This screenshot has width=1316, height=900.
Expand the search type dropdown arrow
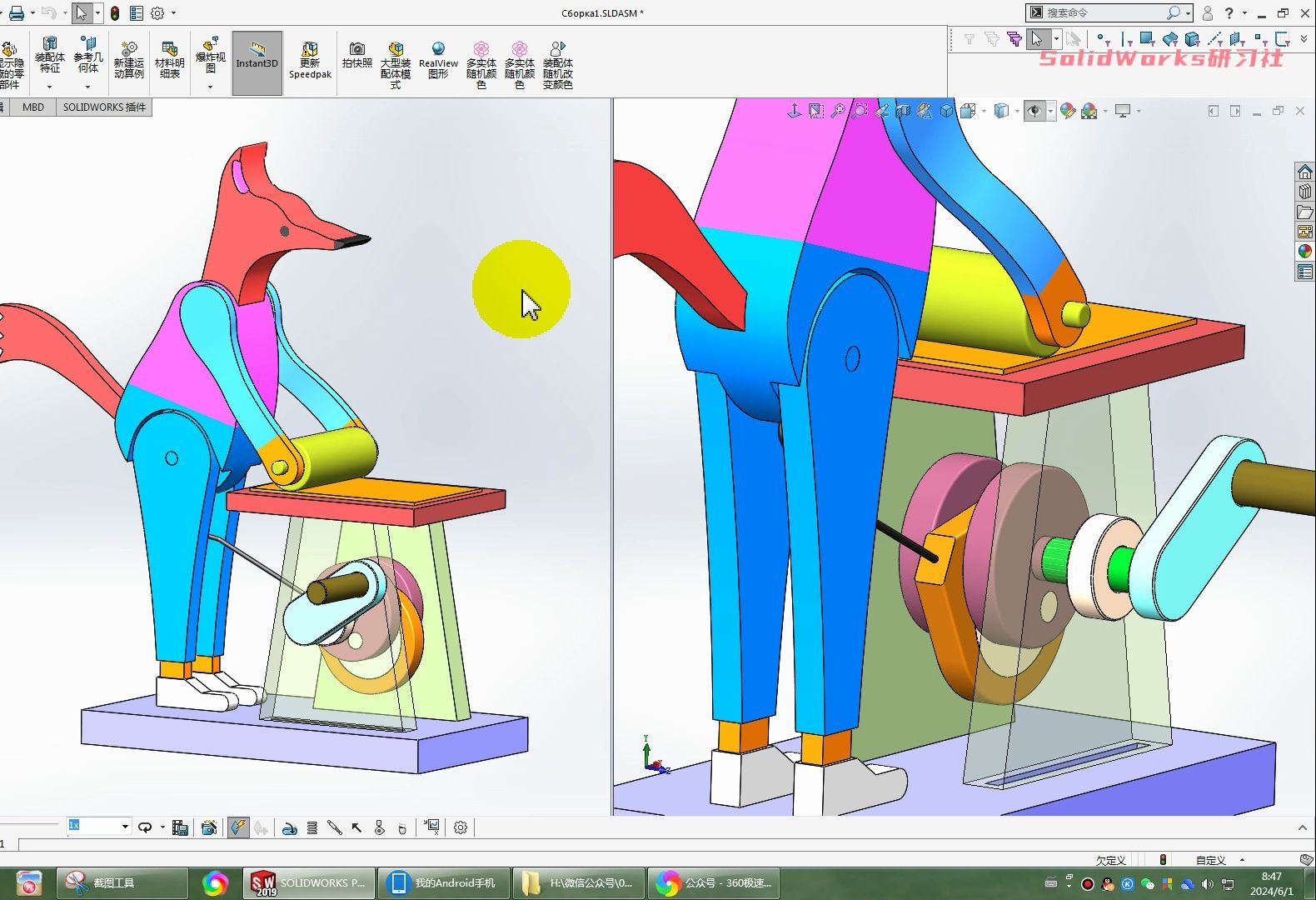1188,13
